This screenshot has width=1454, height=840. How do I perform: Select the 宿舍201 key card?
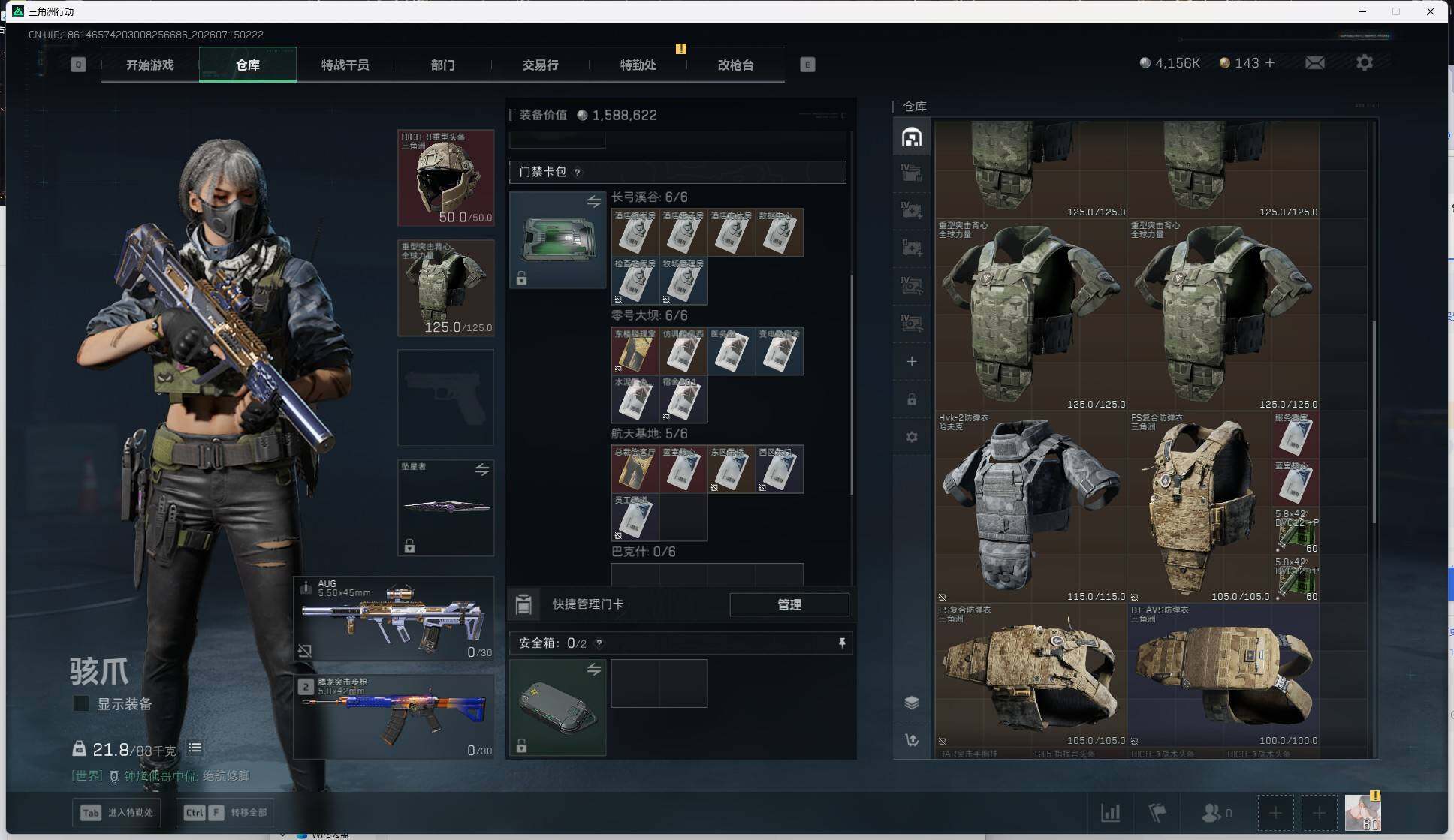(x=683, y=399)
